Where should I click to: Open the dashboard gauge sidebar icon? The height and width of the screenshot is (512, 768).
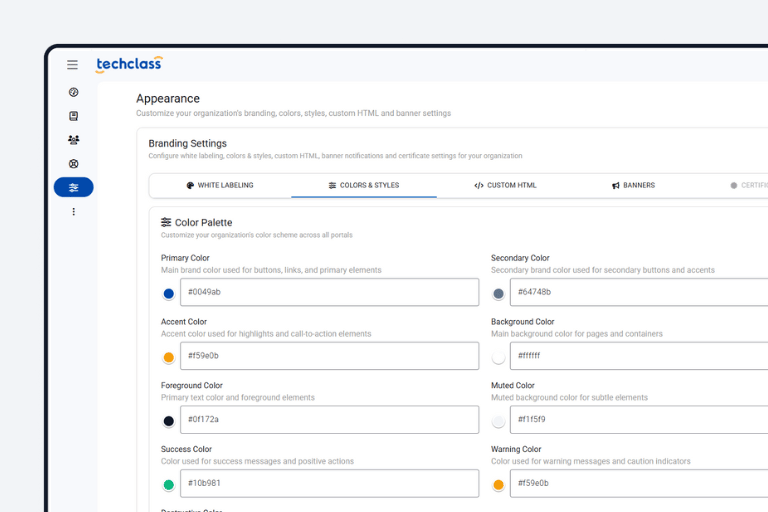[x=73, y=92]
